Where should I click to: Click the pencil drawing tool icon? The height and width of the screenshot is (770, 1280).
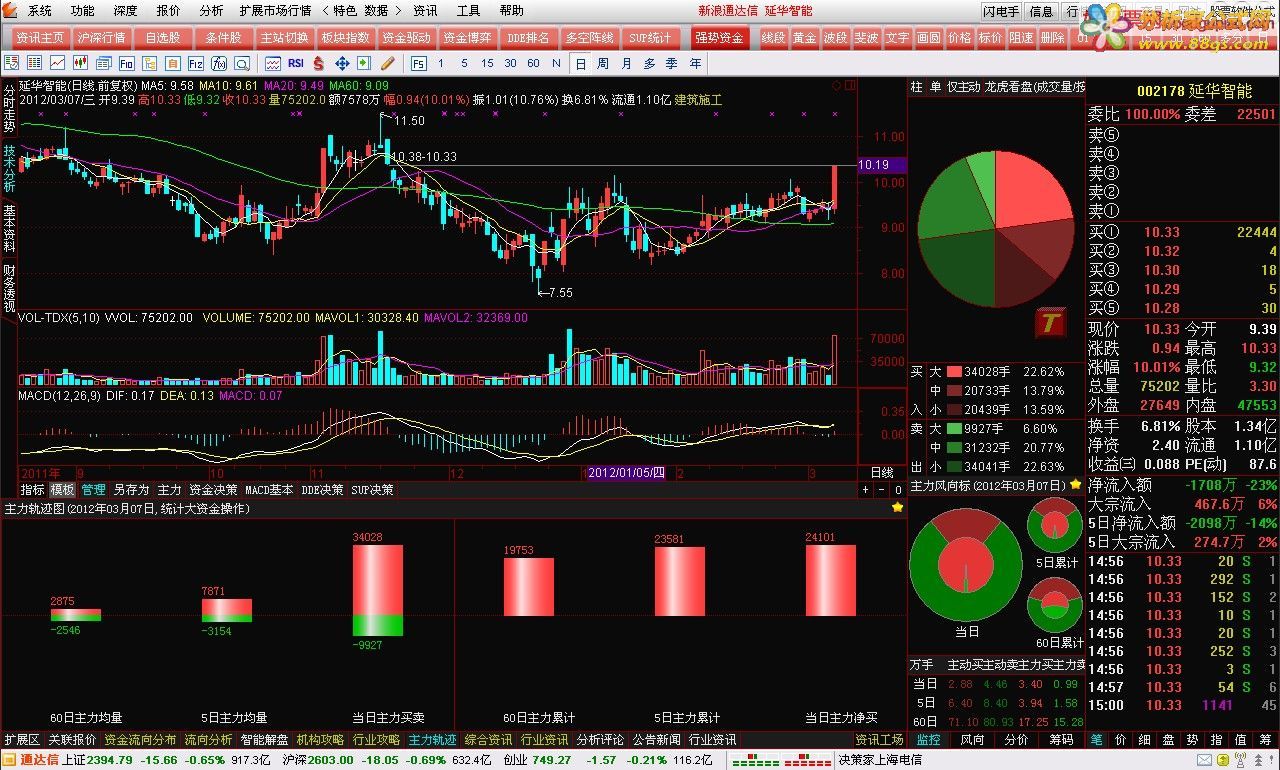(x=387, y=63)
